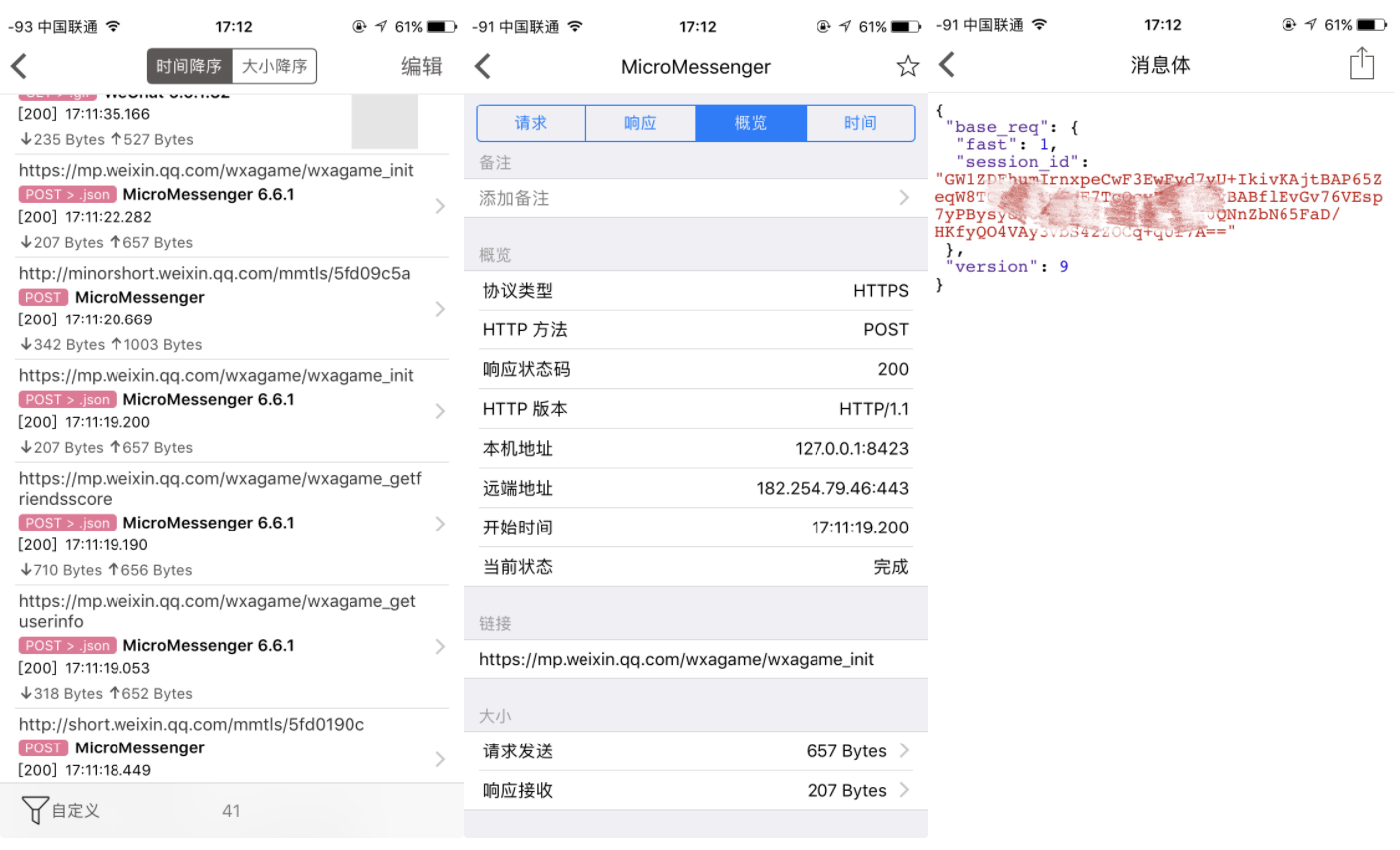
Task: Click the HTTP 方法 POST row
Action: (696, 329)
